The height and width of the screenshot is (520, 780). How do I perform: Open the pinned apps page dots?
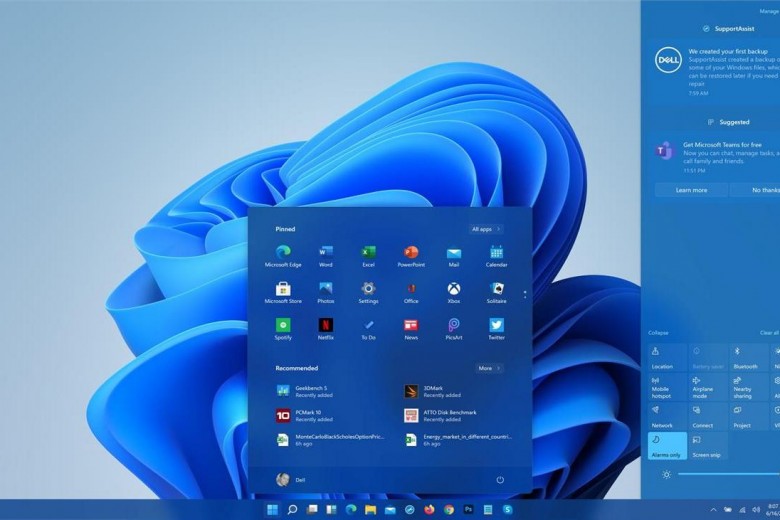(525, 295)
